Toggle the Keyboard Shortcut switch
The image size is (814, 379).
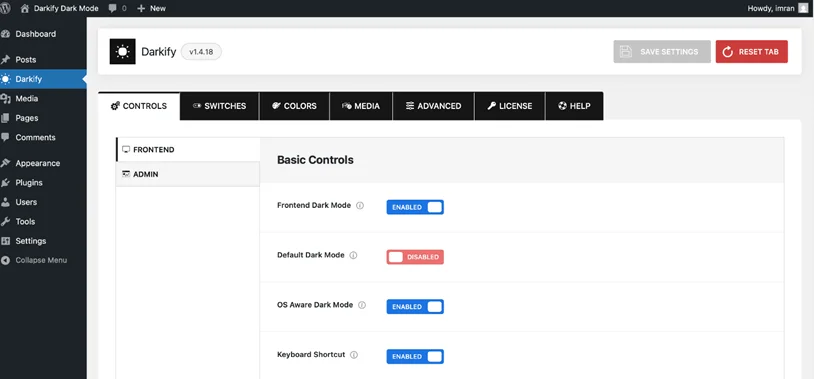pyautogui.click(x=415, y=357)
